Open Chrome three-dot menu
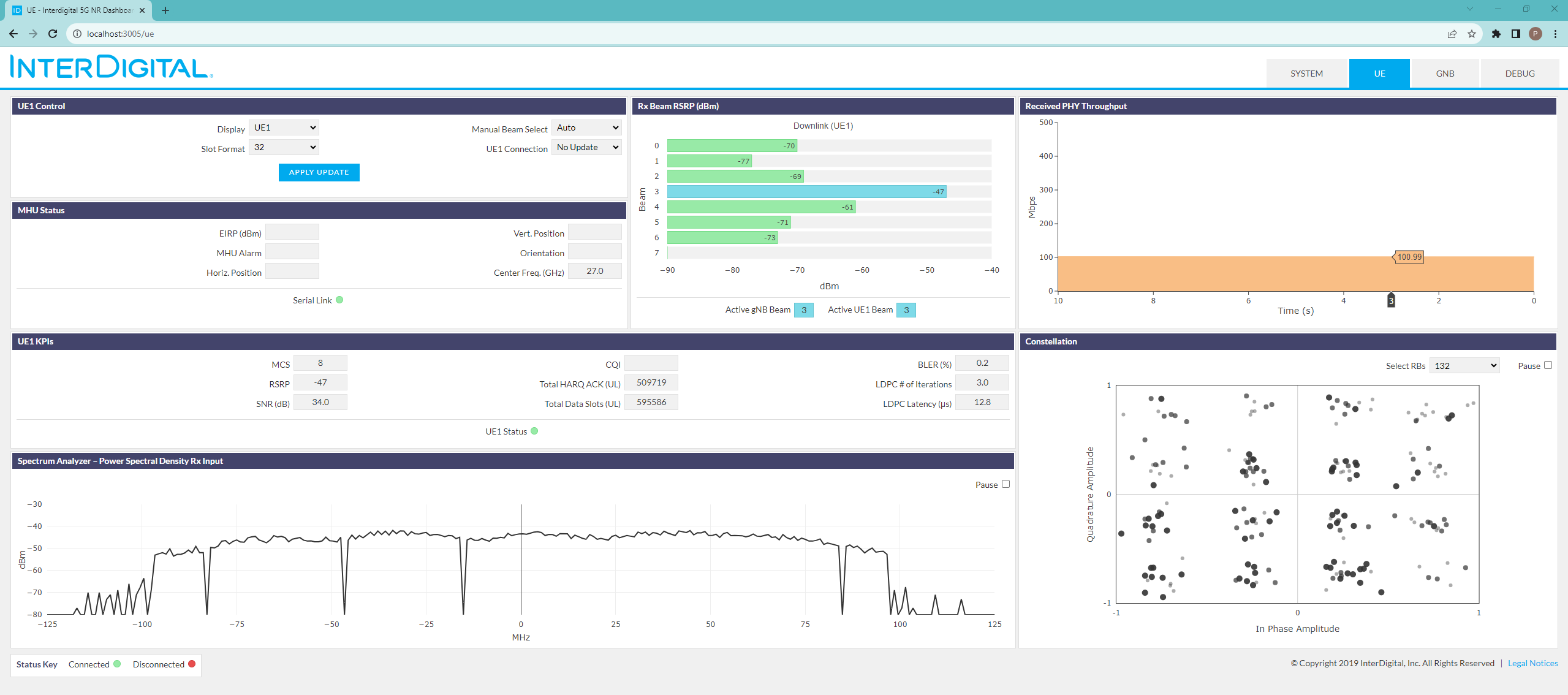 click(x=1555, y=34)
